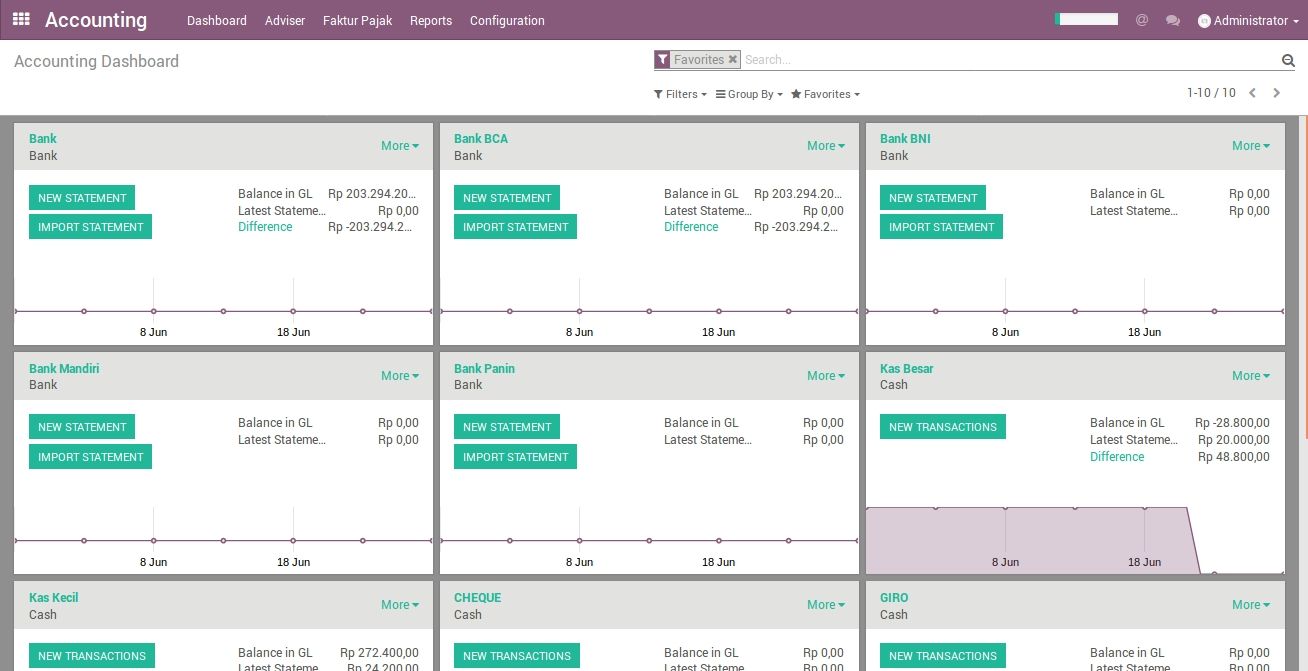Click the Administrator user avatar
The width and height of the screenshot is (1308, 671).
(1204, 21)
